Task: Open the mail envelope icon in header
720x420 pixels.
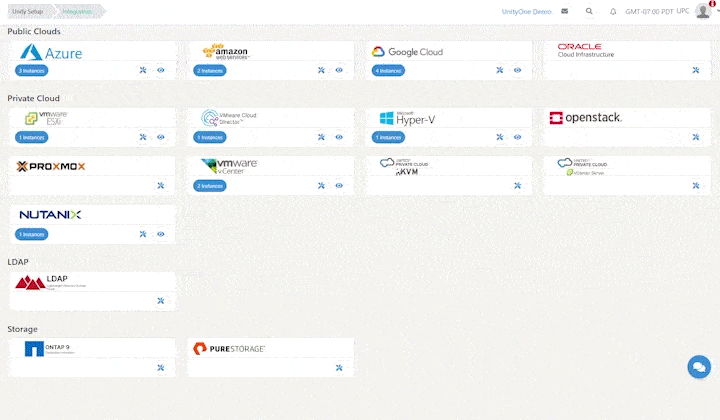Action: (565, 11)
